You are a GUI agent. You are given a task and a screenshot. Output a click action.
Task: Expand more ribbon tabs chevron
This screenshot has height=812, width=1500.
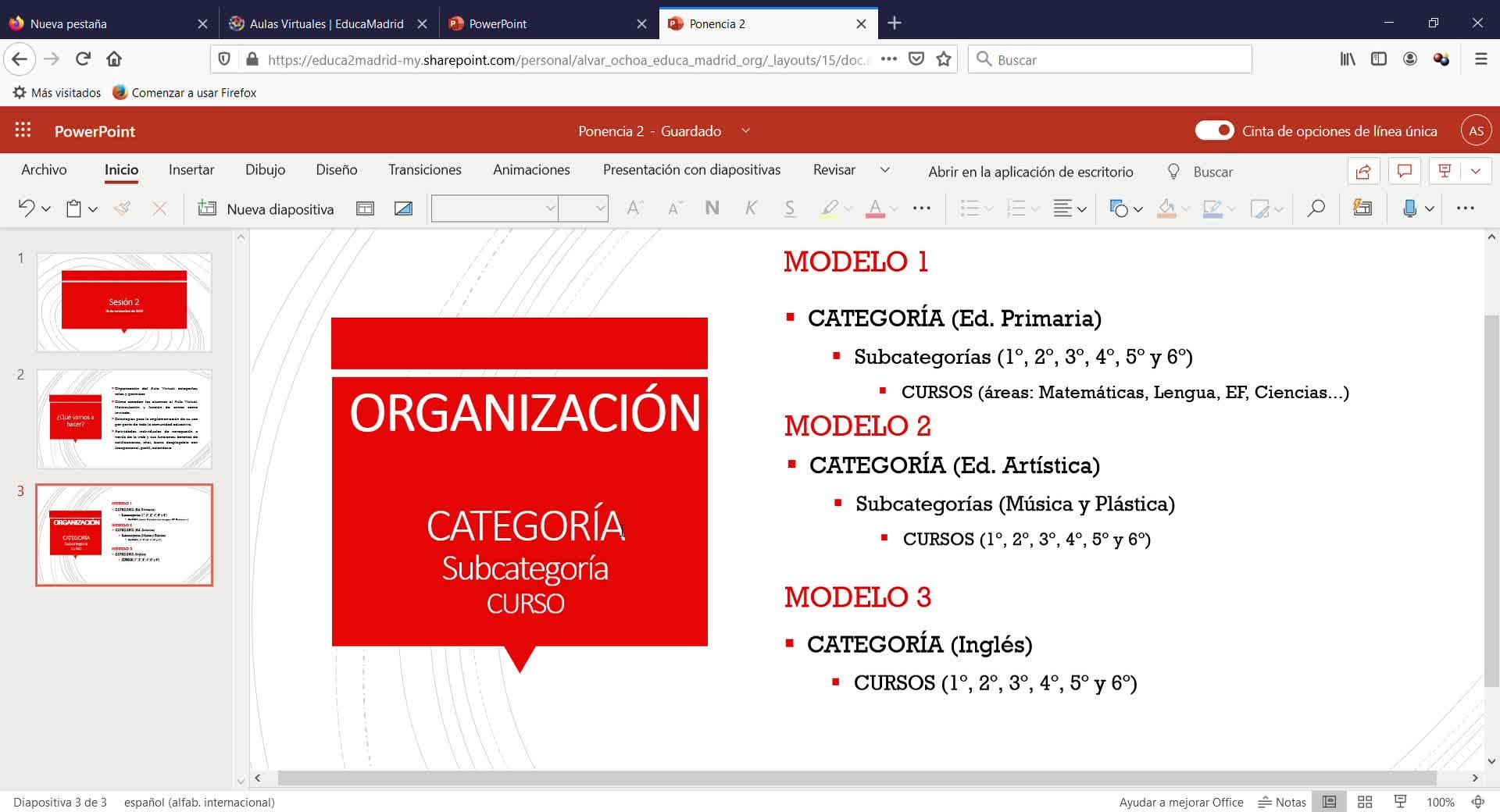885,170
